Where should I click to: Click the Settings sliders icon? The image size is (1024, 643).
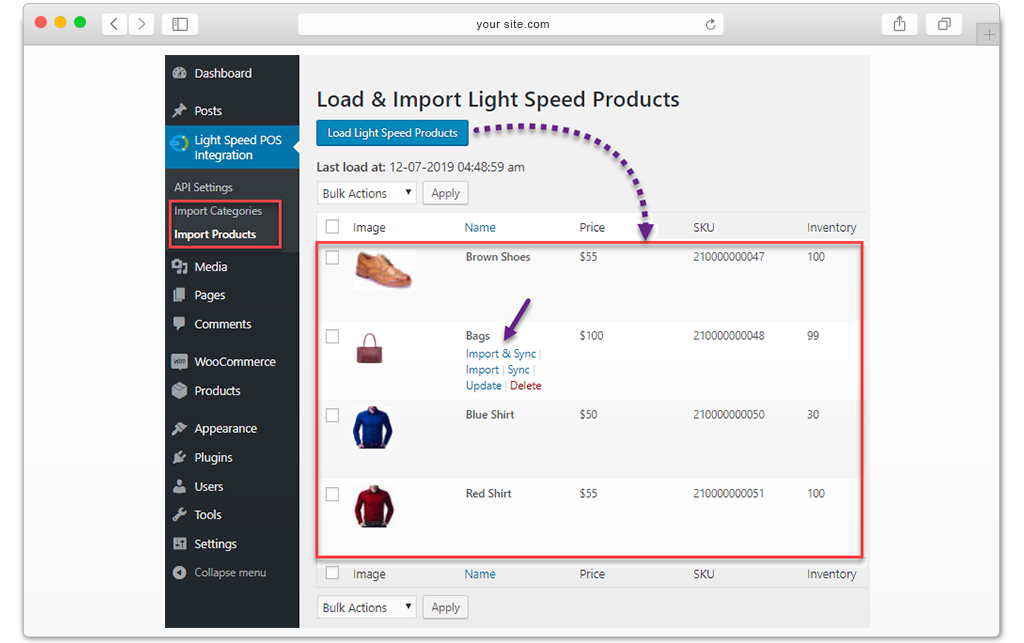(180, 544)
